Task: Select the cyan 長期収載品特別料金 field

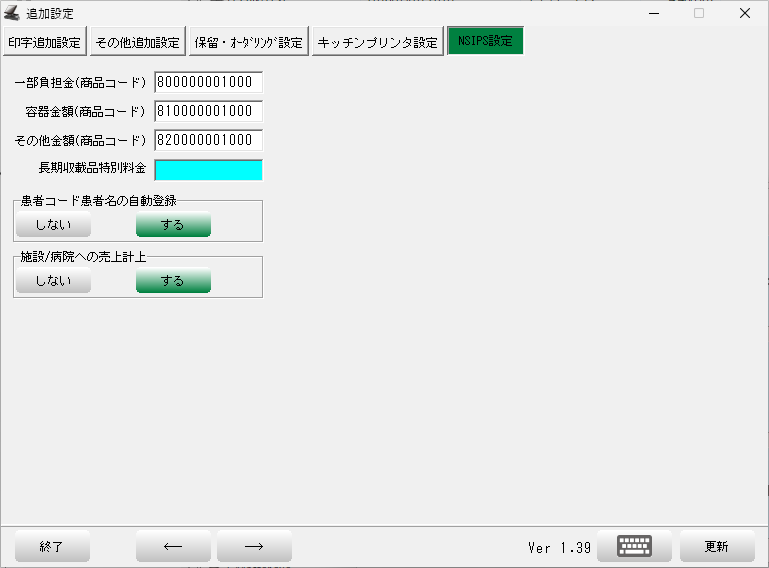Action: [x=208, y=169]
